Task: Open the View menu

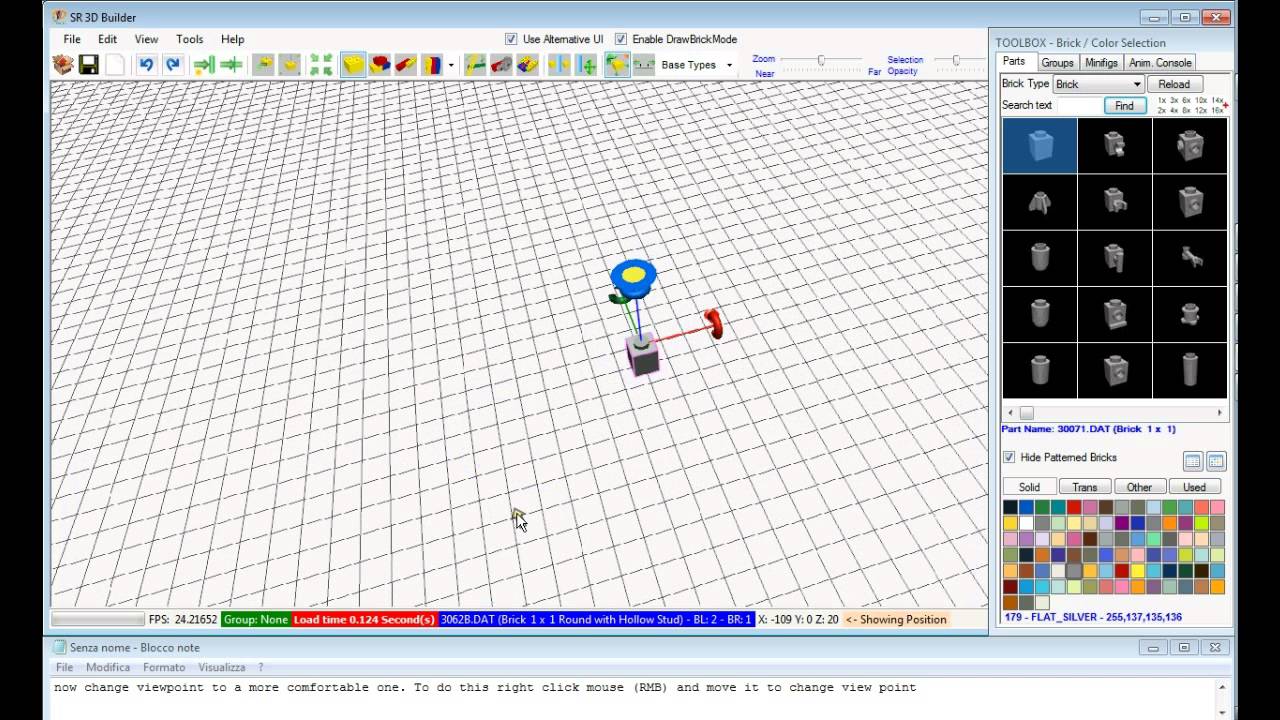Action: tap(146, 39)
